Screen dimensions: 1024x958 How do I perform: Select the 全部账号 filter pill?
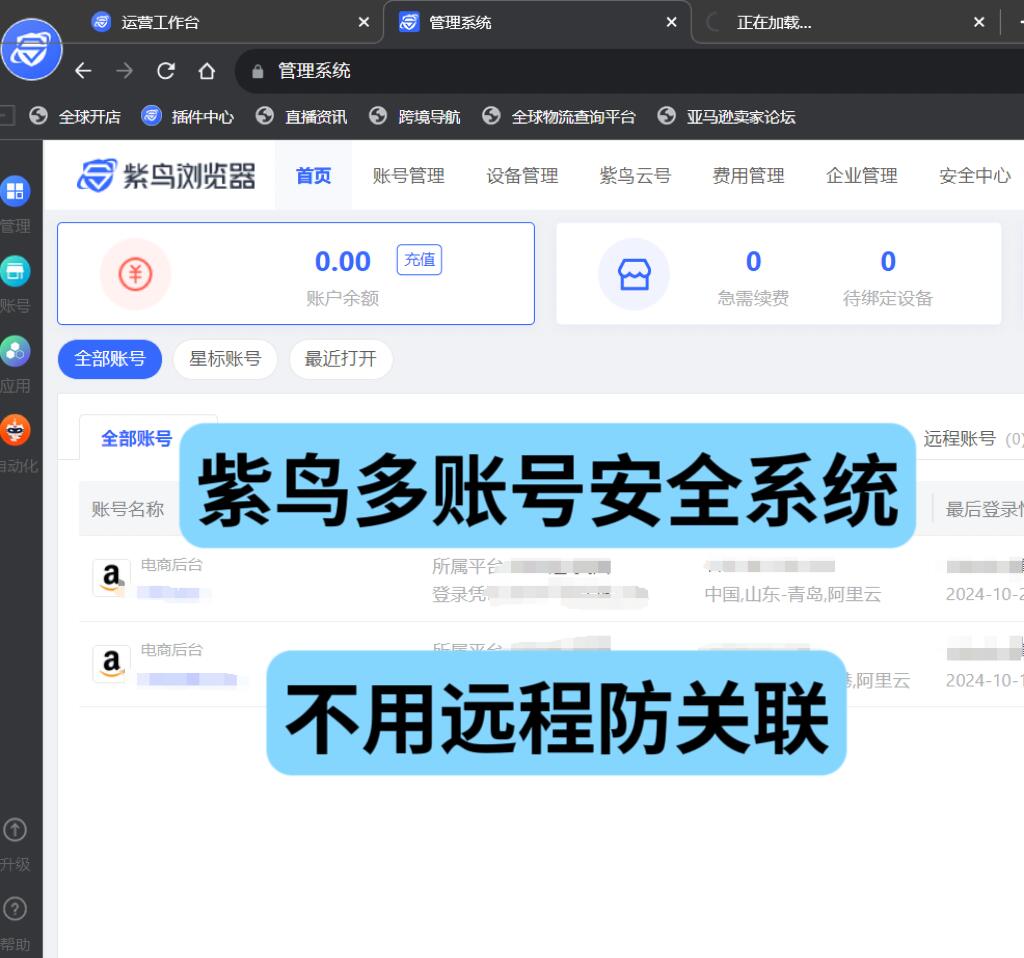pos(110,359)
